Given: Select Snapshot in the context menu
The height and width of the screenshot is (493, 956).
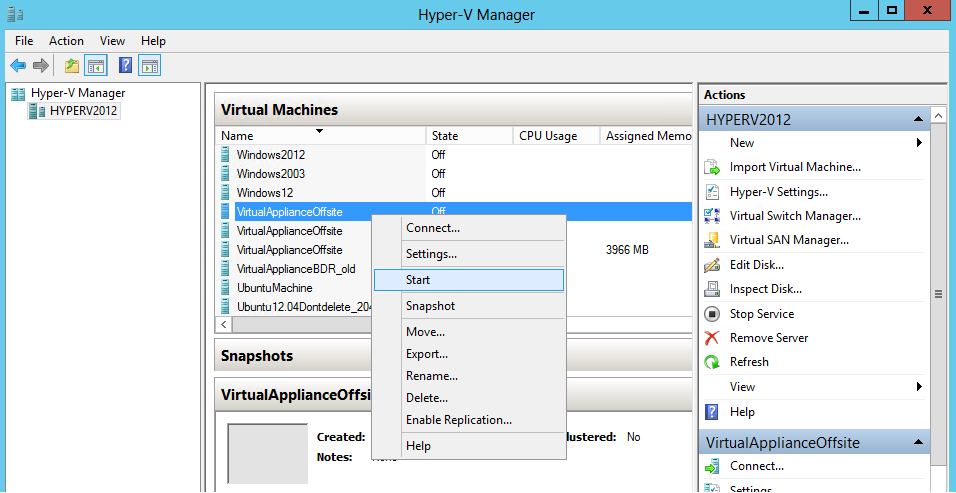Looking at the screenshot, I should coord(468,306).
